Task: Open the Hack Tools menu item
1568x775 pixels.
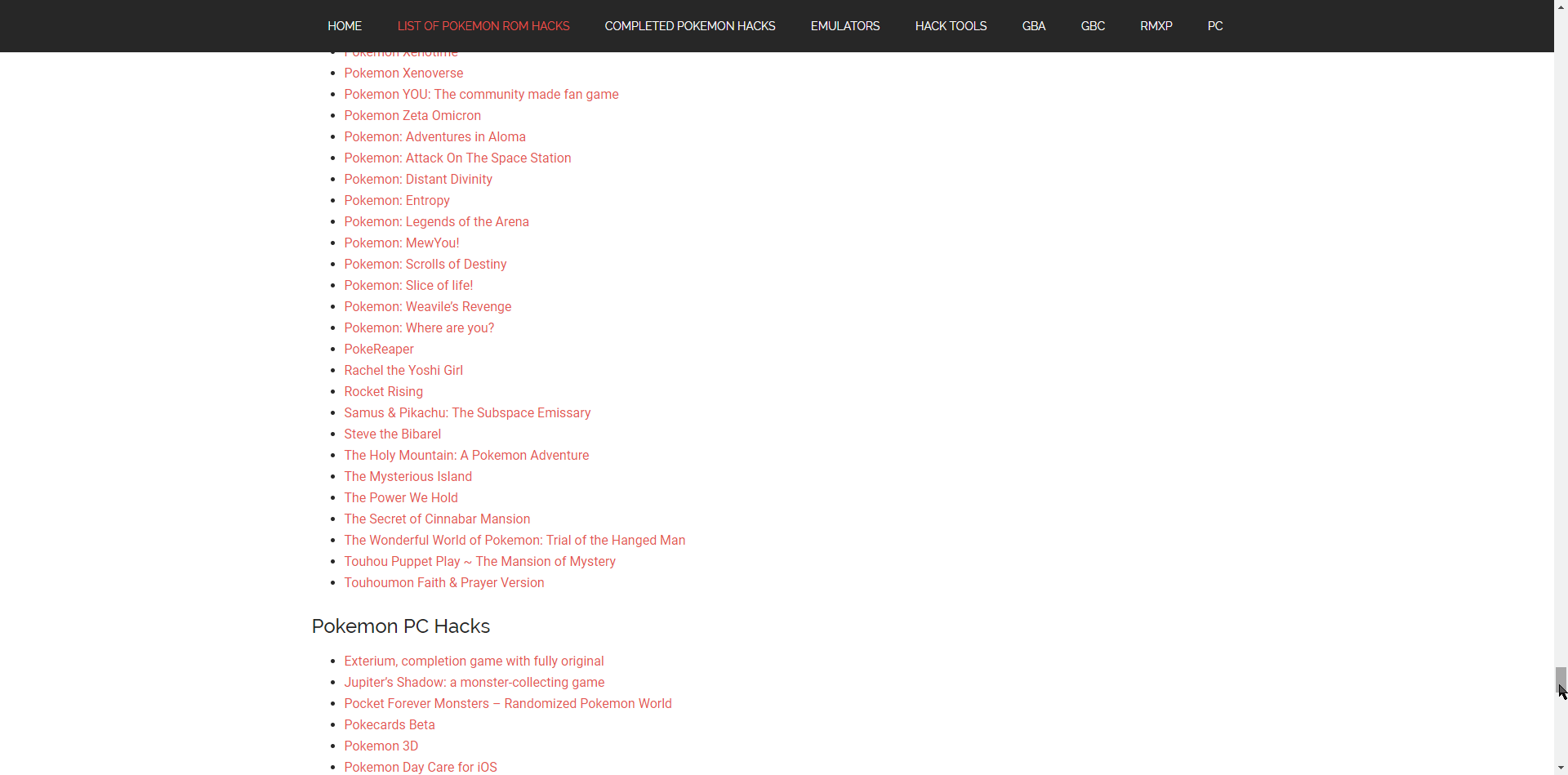Action: (951, 26)
